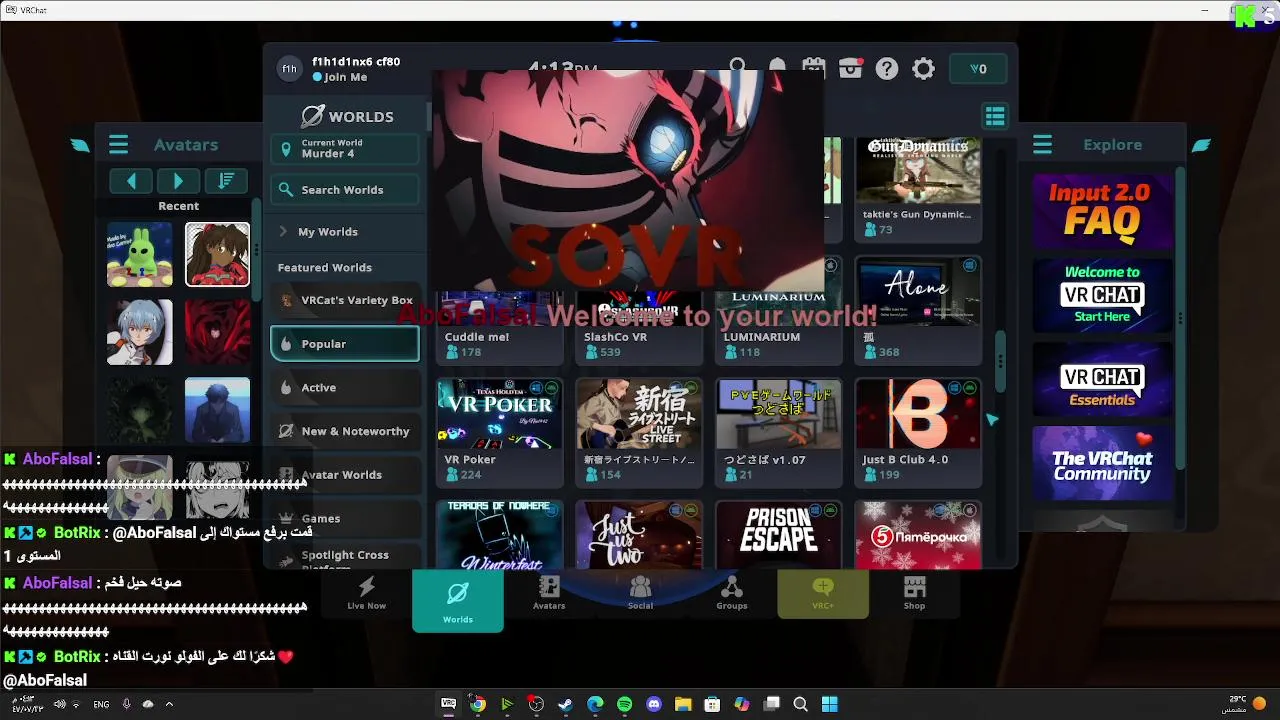This screenshot has width=1280, height=720.
Task: Open Current World Murder 4
Action: pyautogui.click(x=345, y=149)
